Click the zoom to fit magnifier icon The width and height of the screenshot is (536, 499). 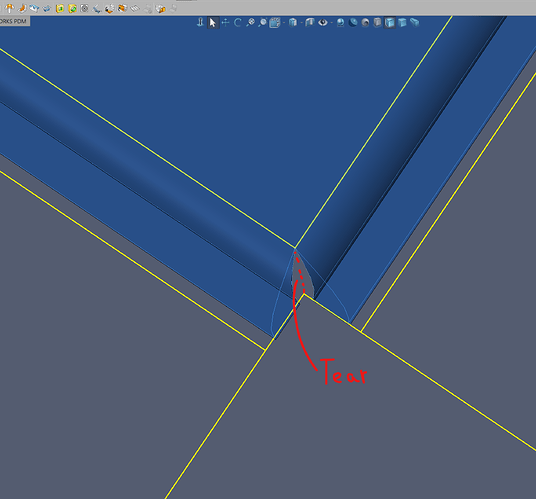(251, 23)
